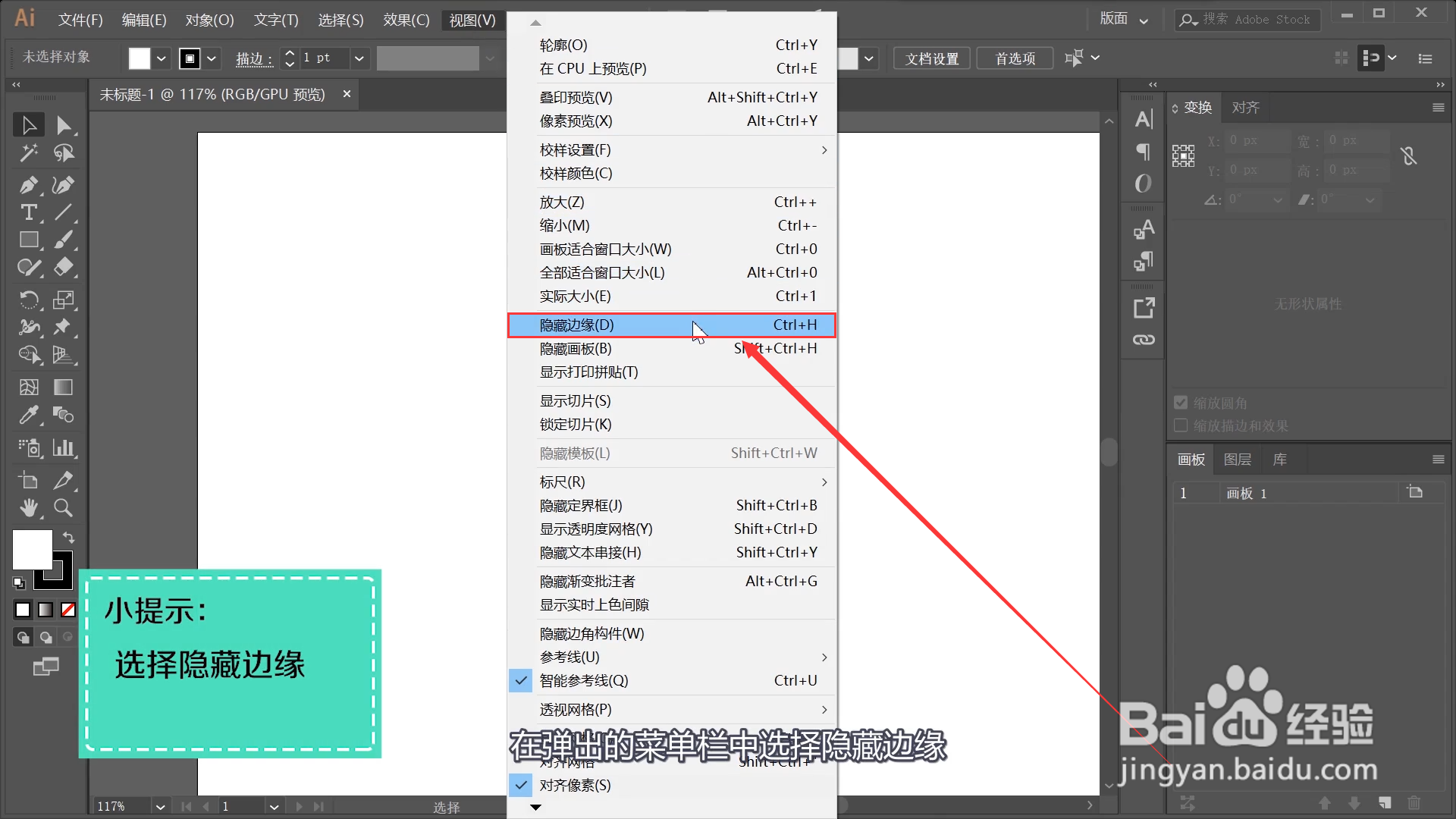The image size is (1456, 819).
Task: Open the stroke weight dropdown
Action: 359,58
